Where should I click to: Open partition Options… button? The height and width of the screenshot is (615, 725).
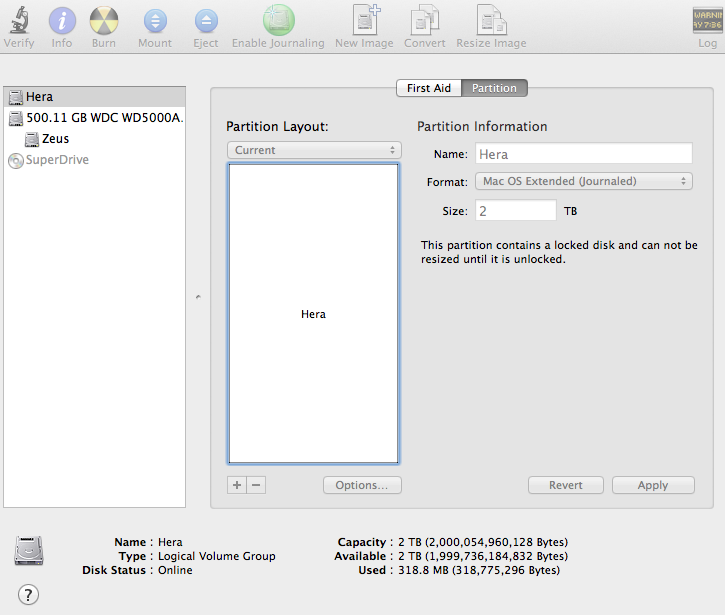(362, 485)
